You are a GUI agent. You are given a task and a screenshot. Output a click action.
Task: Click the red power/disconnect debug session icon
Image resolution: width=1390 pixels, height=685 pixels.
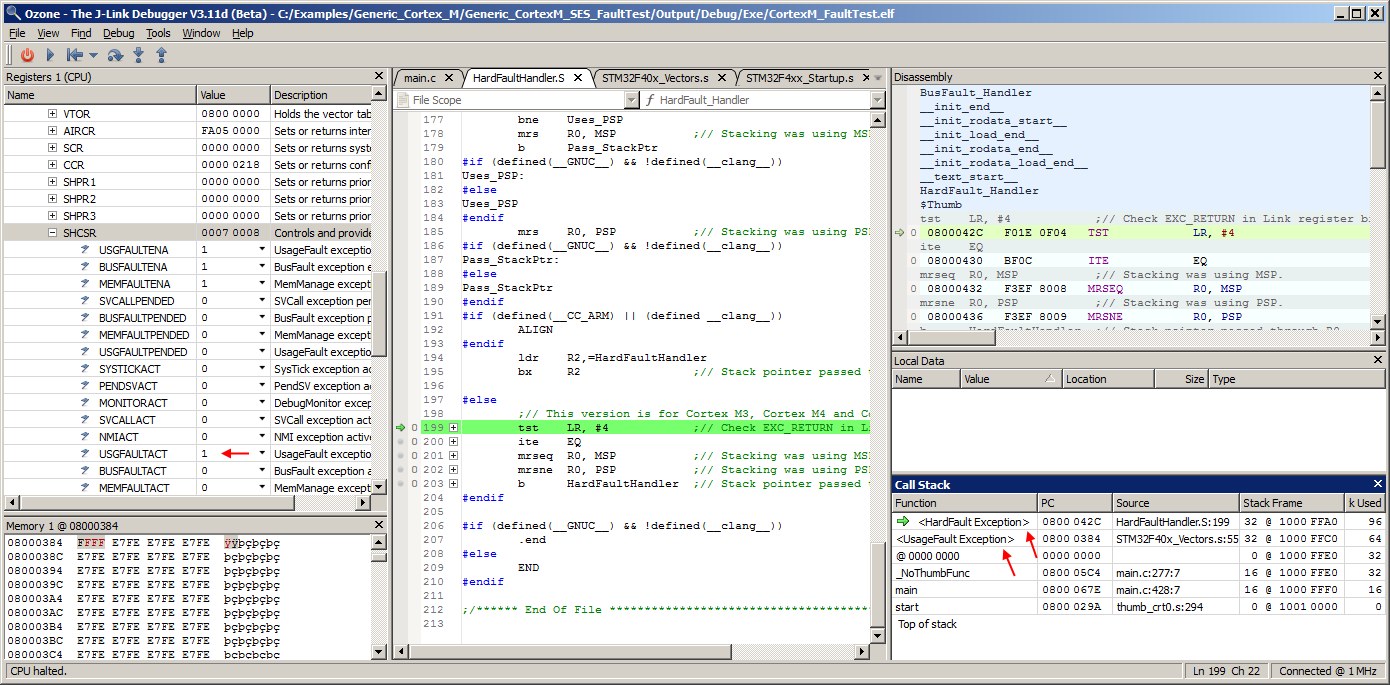click(27, 55)
